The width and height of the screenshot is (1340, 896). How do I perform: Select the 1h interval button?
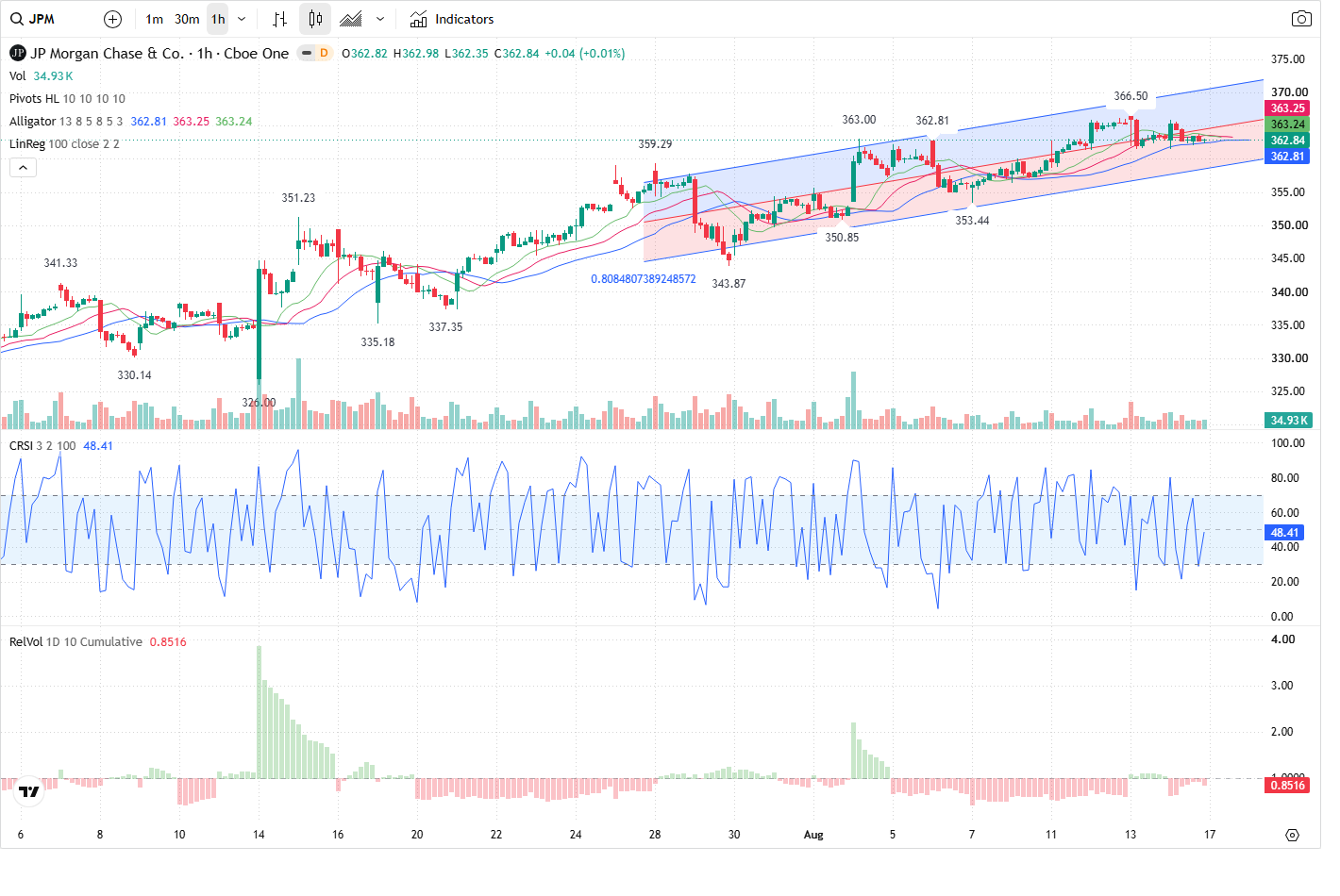click(218, 19)
